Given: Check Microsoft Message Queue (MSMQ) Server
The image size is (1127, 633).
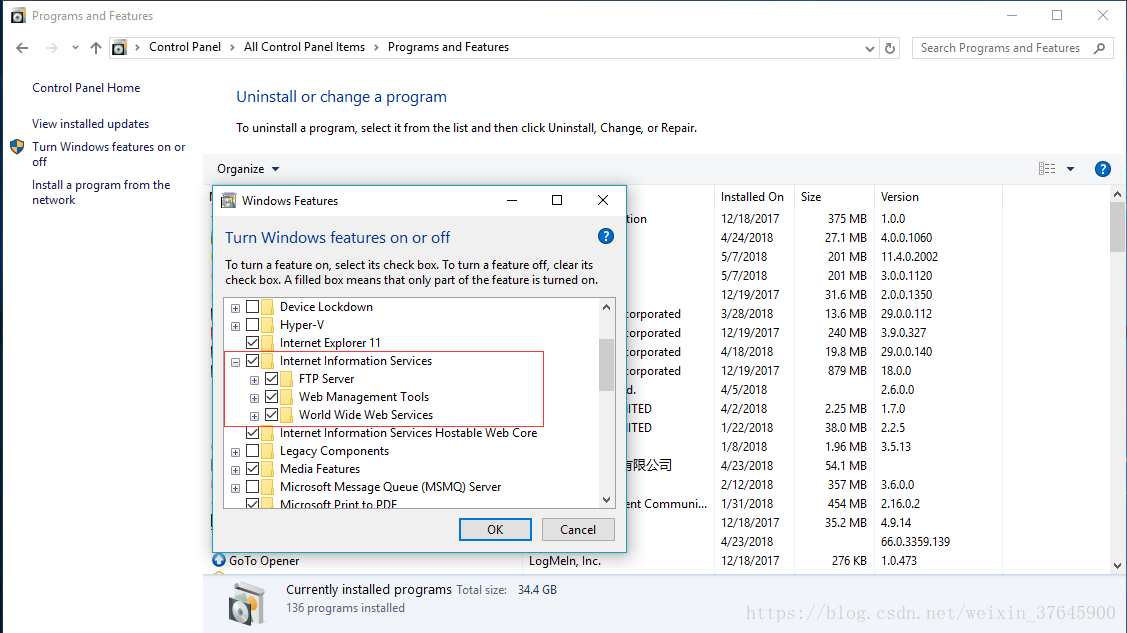Looking at the screenshot, I should pyautogui.click(x=252, y=486).
